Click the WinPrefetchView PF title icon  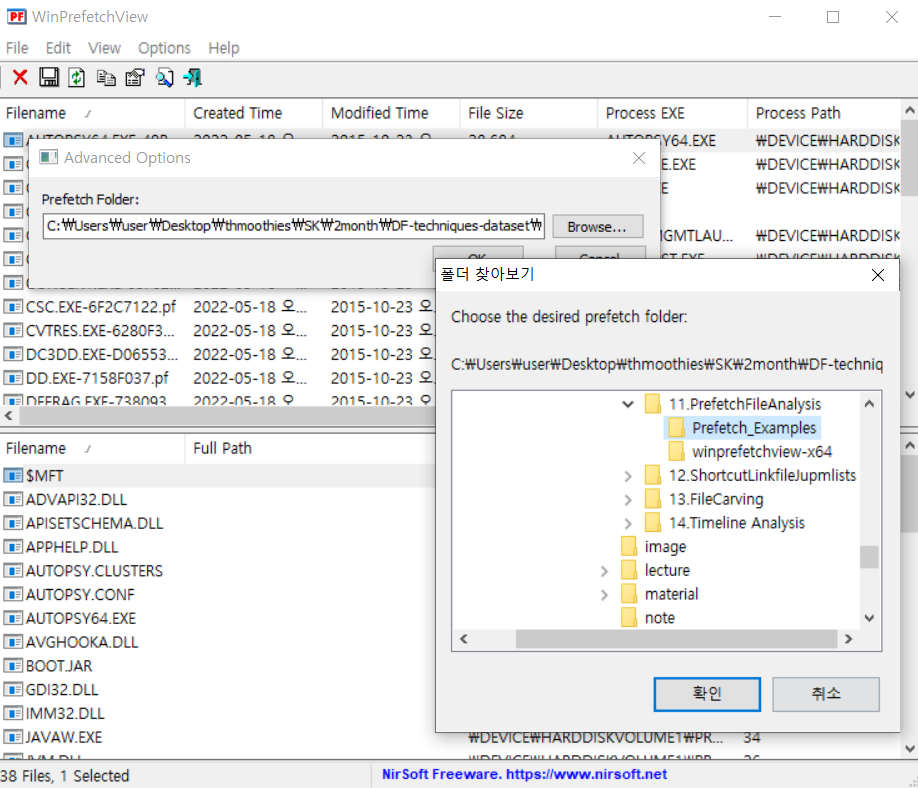click(x=16, y=16)
